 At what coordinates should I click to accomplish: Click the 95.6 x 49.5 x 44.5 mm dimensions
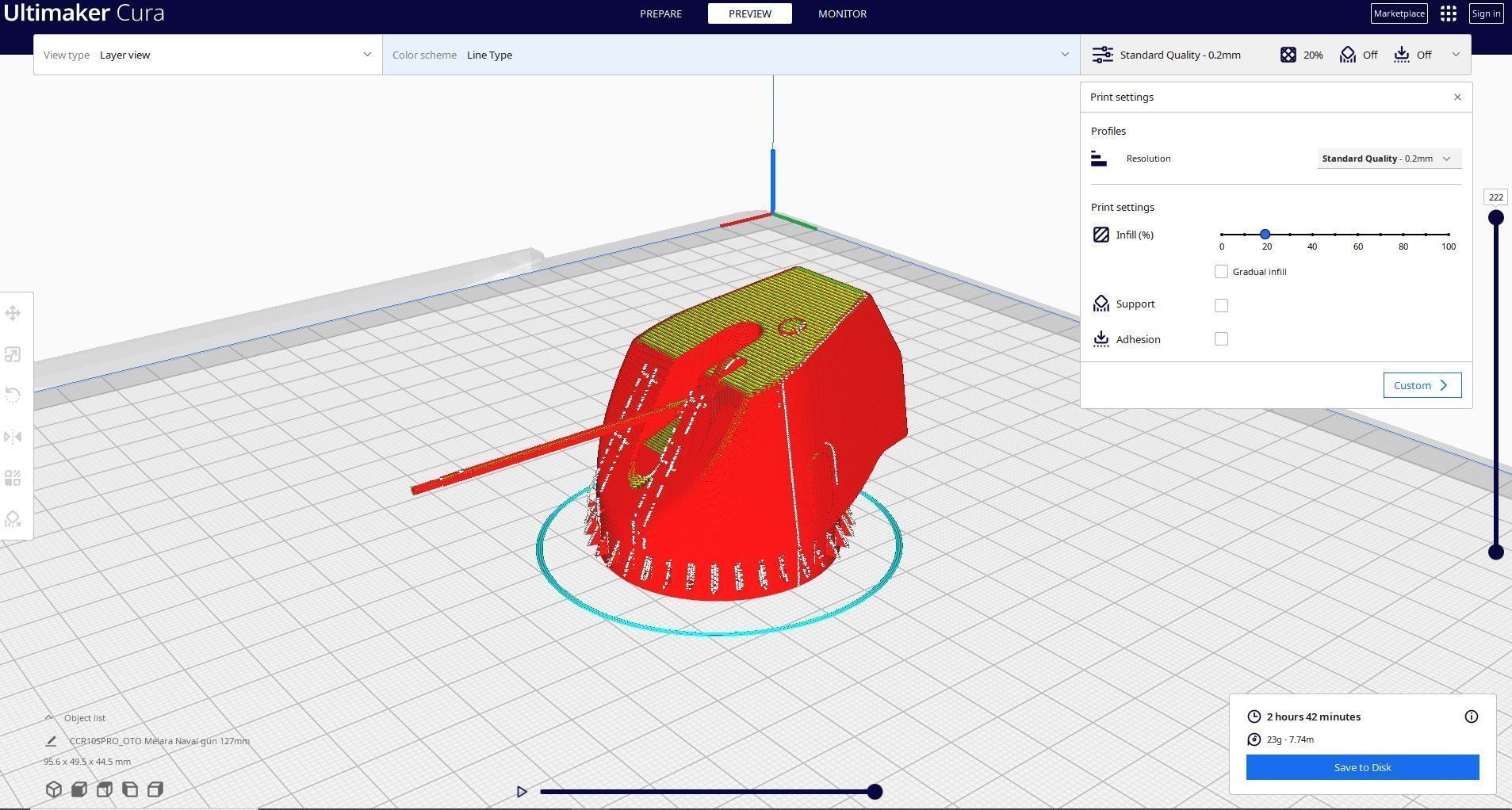pyautogui.click(x=87, y=762)
